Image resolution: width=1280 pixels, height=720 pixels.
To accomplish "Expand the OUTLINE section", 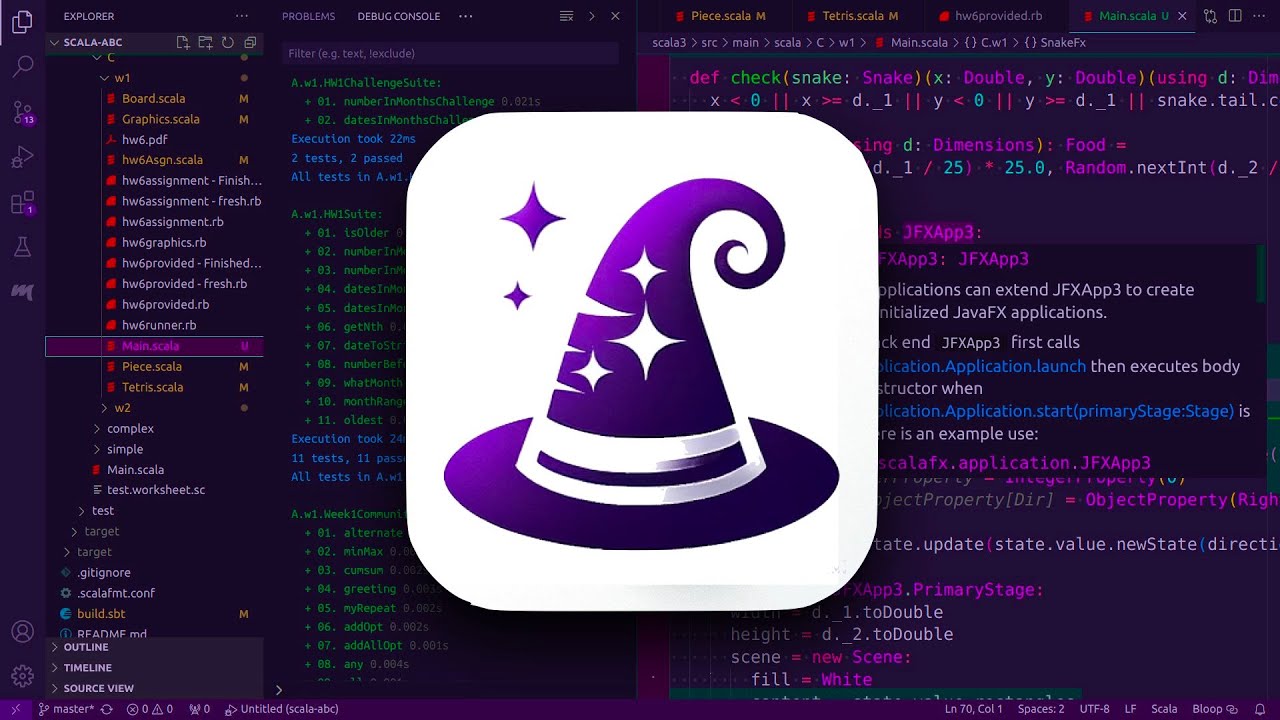I will coord(154,647).
